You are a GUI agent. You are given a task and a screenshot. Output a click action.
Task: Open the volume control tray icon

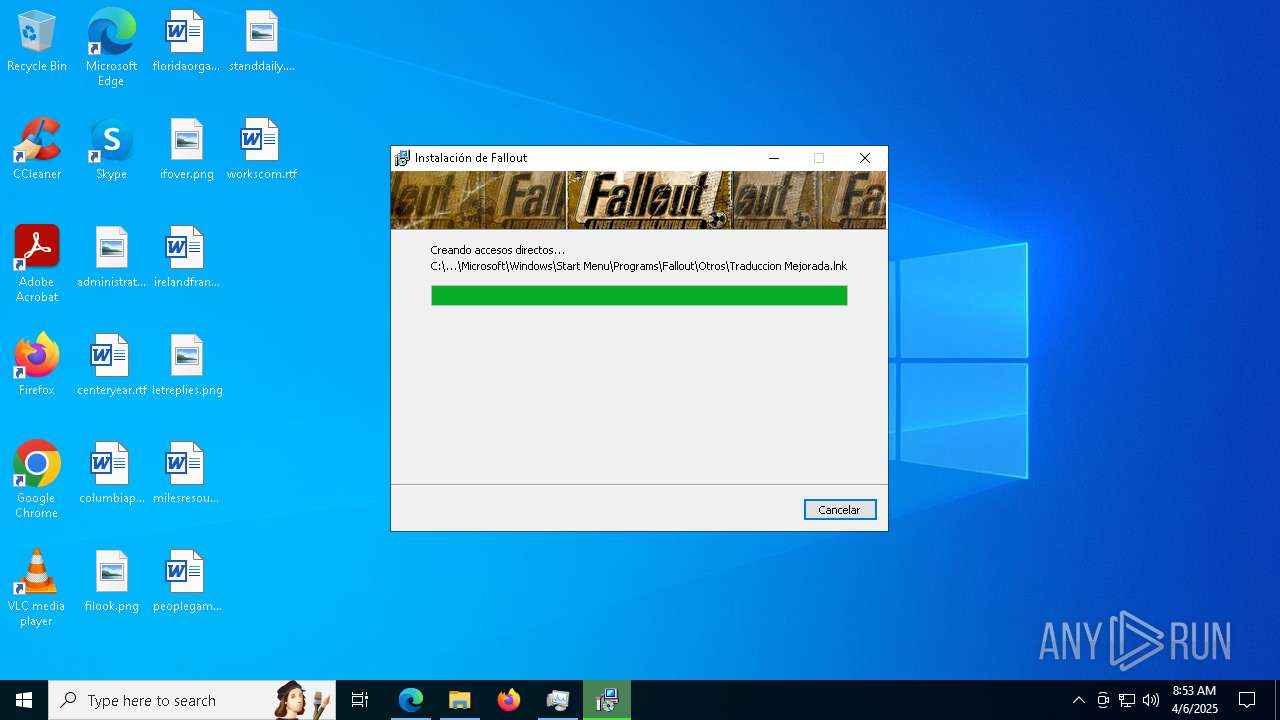[x=1151, y=700]
